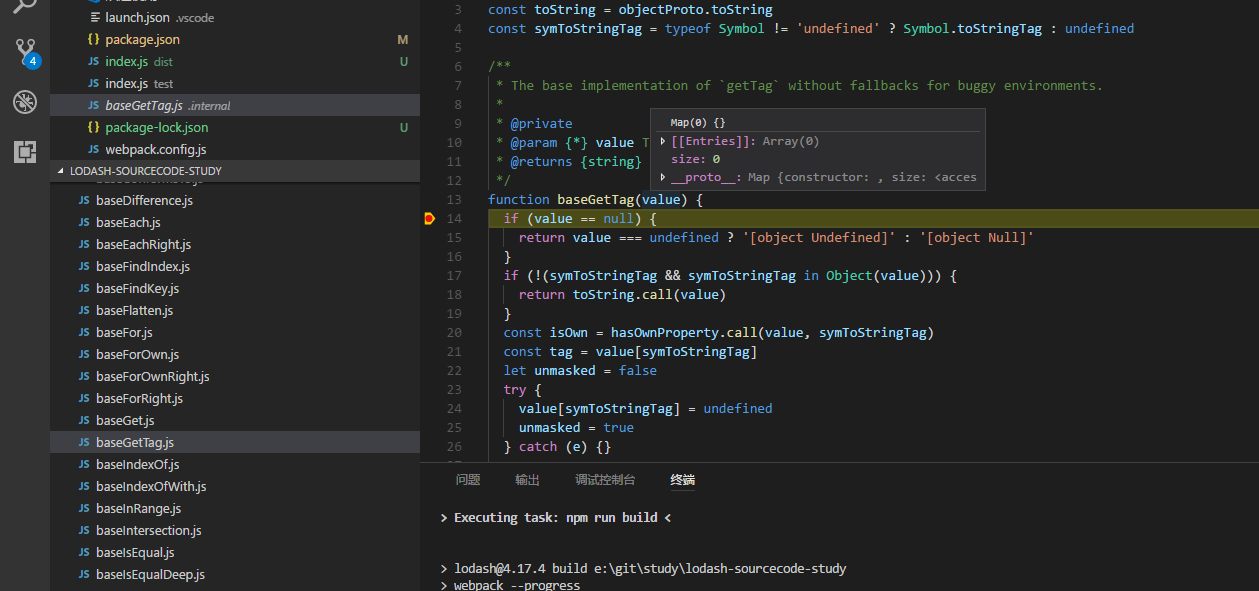Open baseIntersection.js in file tree

(x=235, y=530)
